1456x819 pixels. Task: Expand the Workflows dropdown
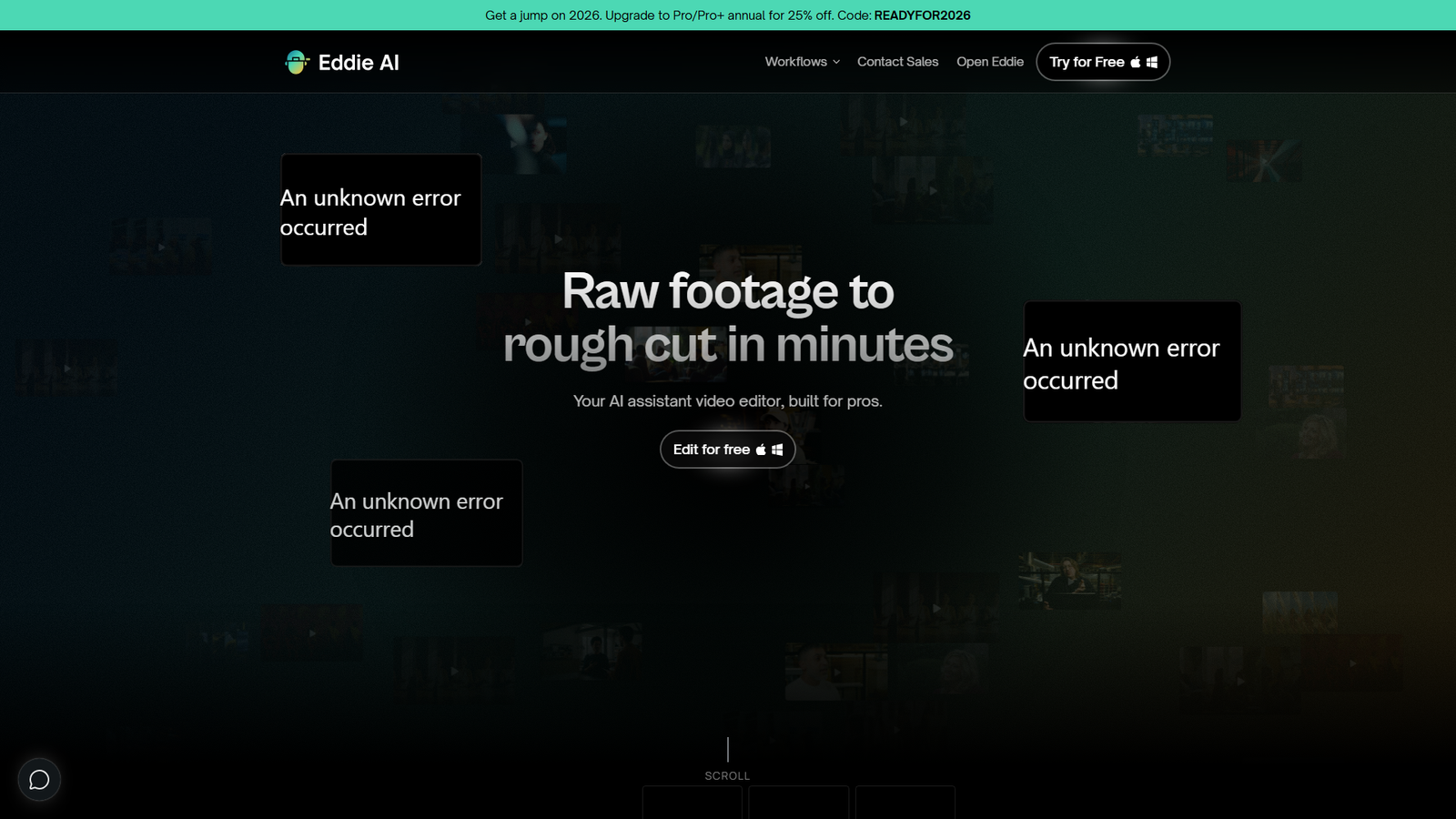(x=795, y=62)
